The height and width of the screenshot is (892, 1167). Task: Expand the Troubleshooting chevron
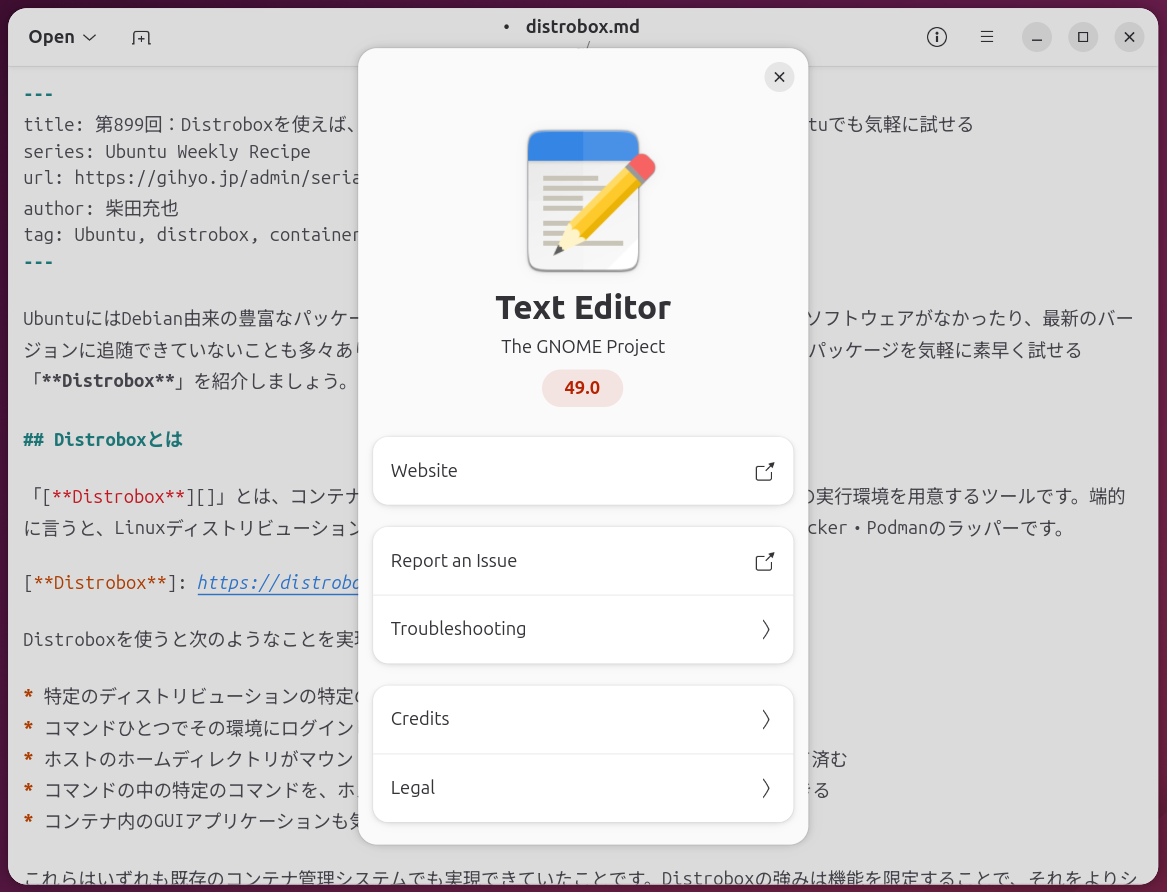[766, 629]
